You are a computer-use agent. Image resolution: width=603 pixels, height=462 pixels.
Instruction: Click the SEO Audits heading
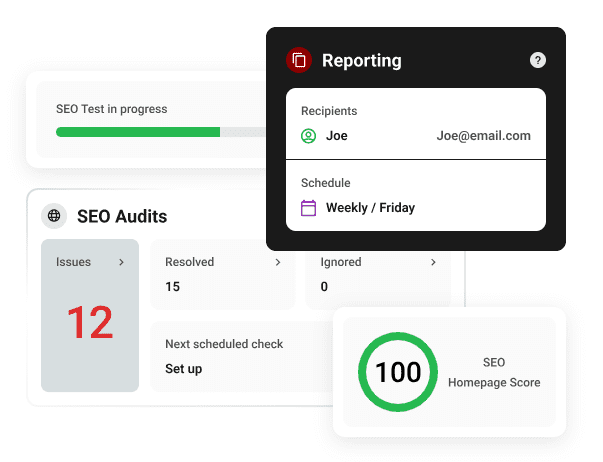pyautogui.click(x=122, y=216)
